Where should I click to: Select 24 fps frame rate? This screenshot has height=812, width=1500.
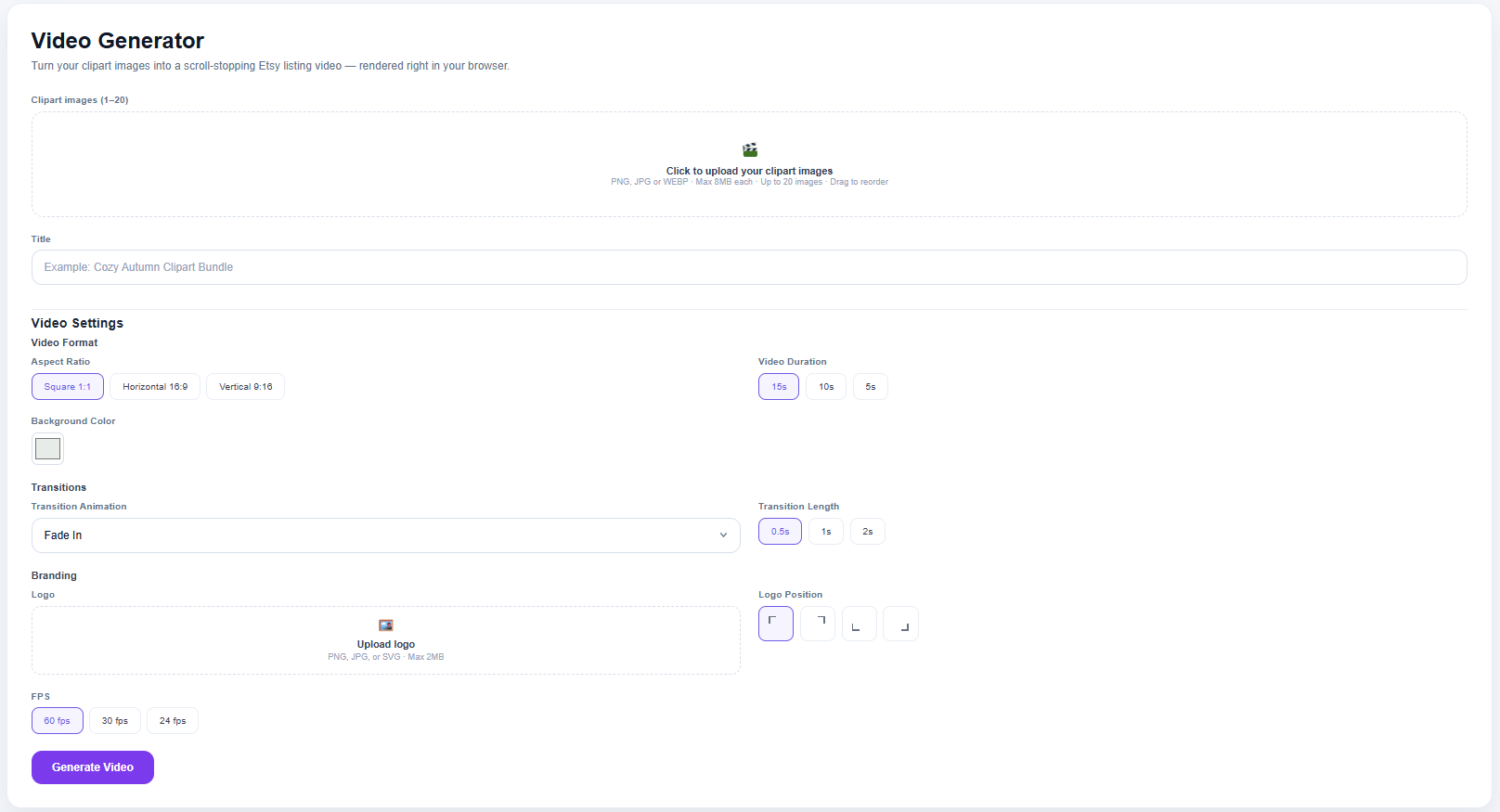pyautogui.click(x=173, y=721)
